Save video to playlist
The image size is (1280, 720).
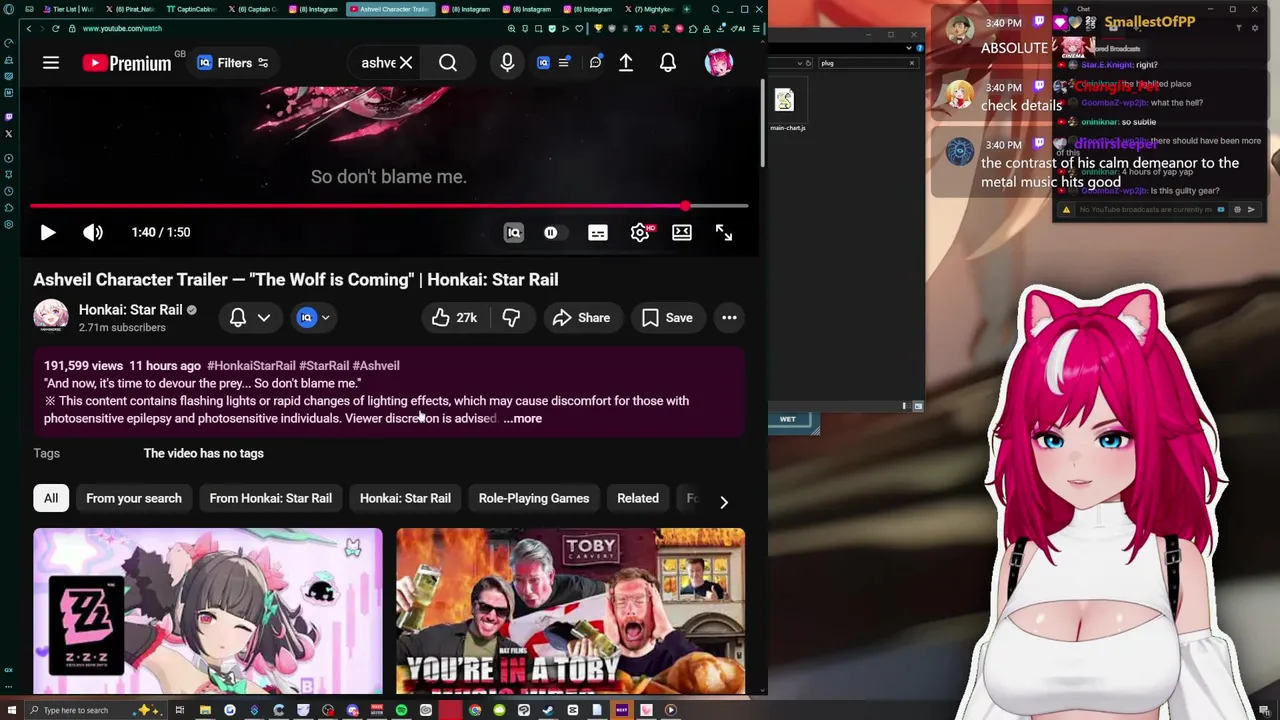coord(667,317)
